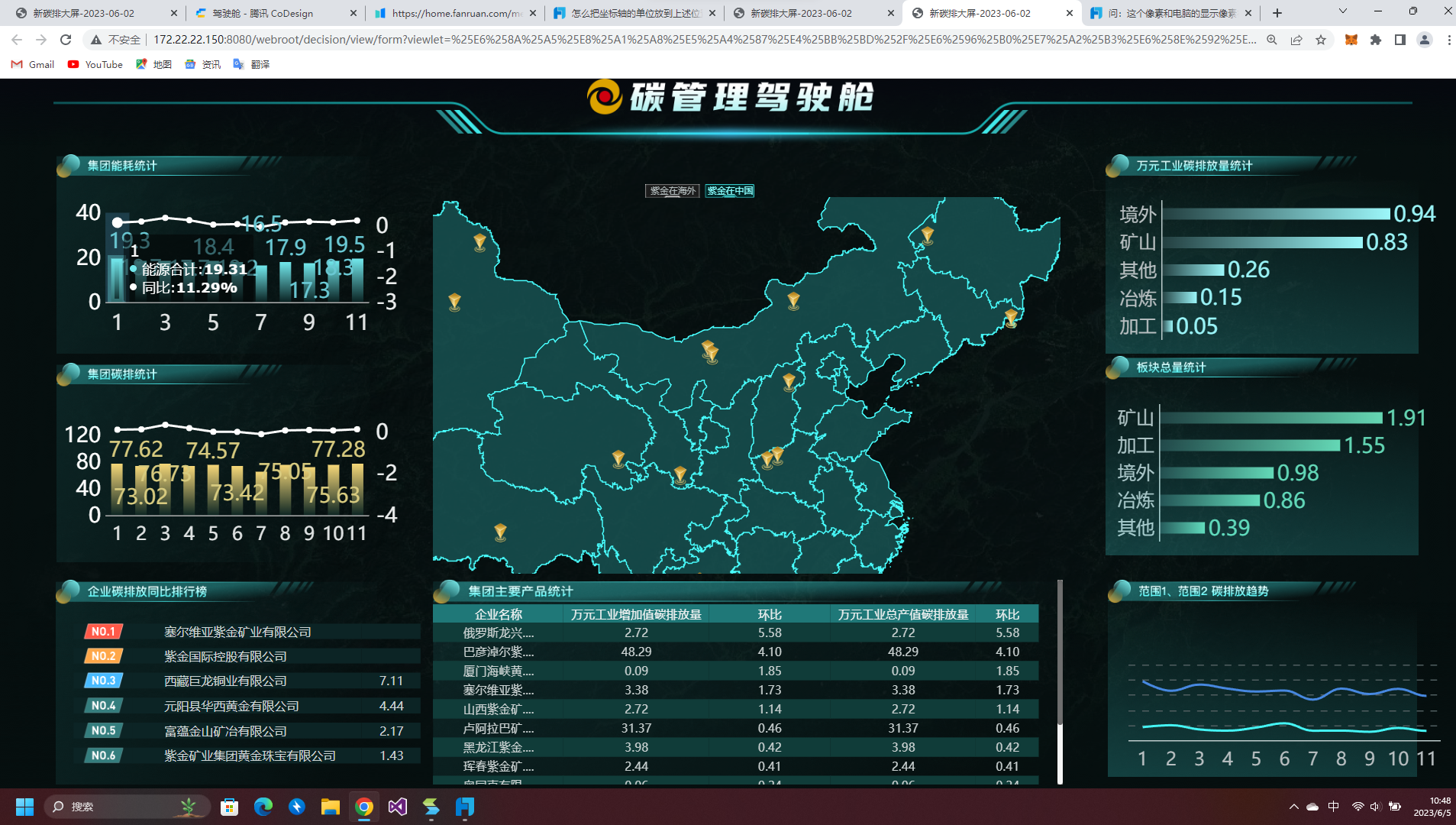The width and height of the screenshot is (1456, 825).
Task: Open the Extensions puzzle menu
Action: pyautogui.click(x=1376, y=40)
